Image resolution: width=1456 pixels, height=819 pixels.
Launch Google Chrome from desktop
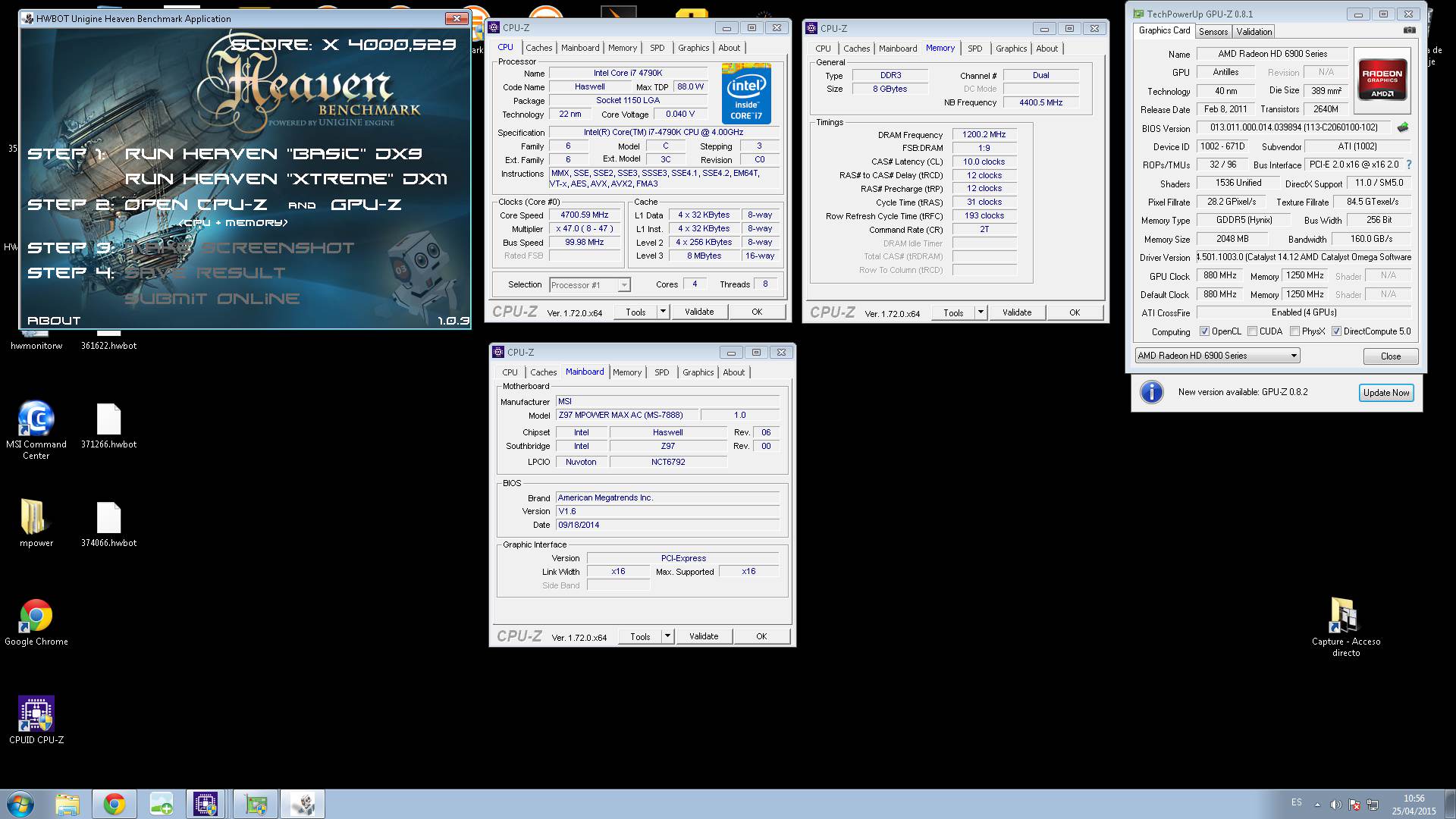click(36, 623)
